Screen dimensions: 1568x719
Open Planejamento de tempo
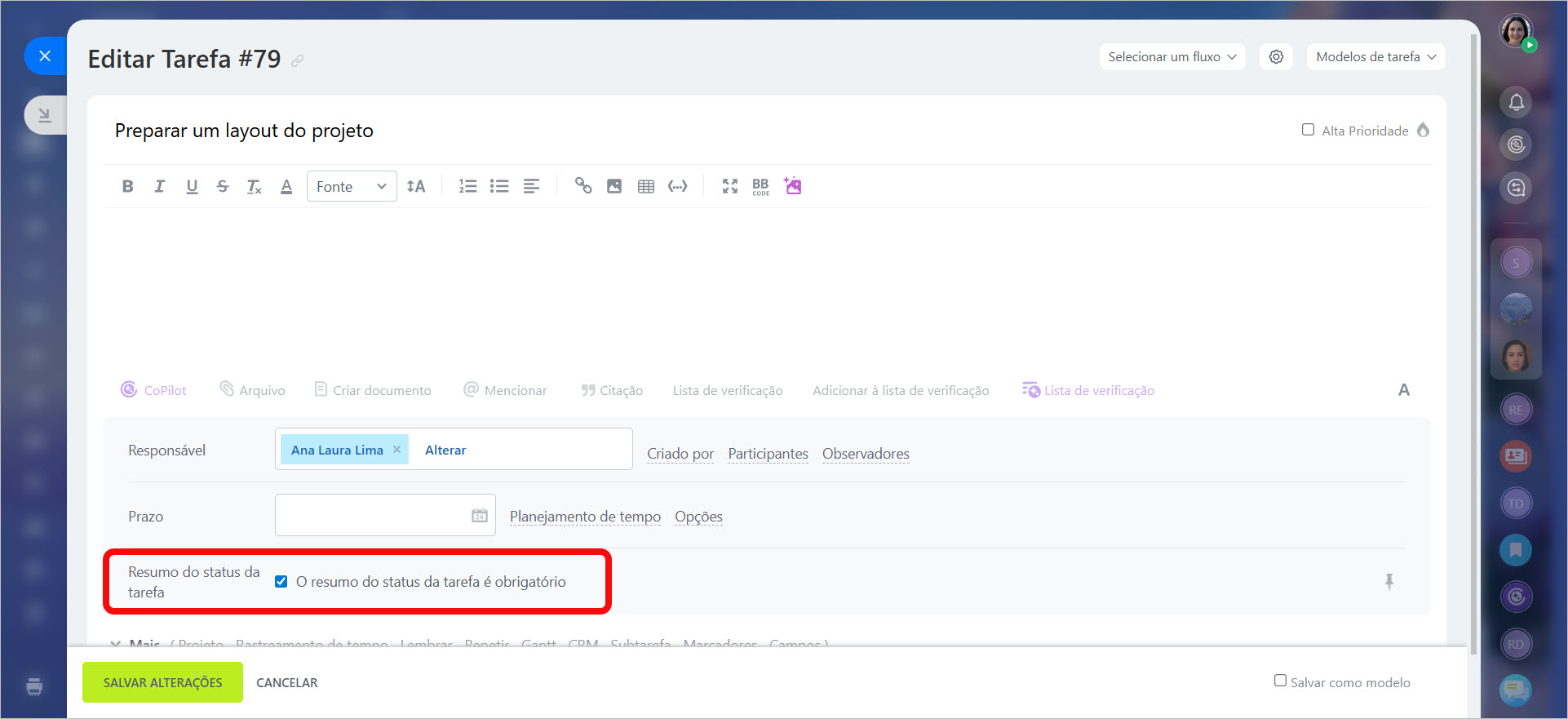tap(585, 517)
